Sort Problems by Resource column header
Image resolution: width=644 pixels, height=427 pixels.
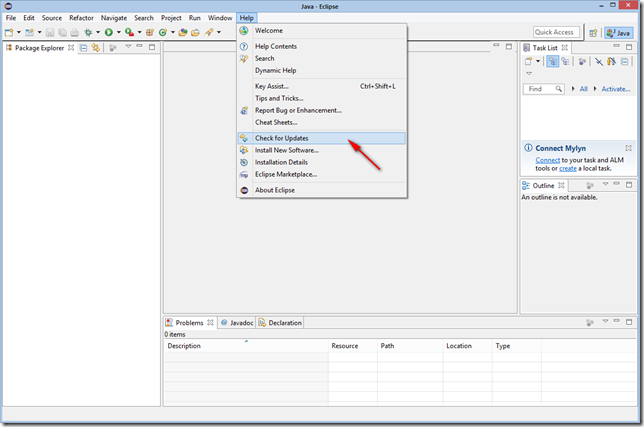click(x=352, y=346)
